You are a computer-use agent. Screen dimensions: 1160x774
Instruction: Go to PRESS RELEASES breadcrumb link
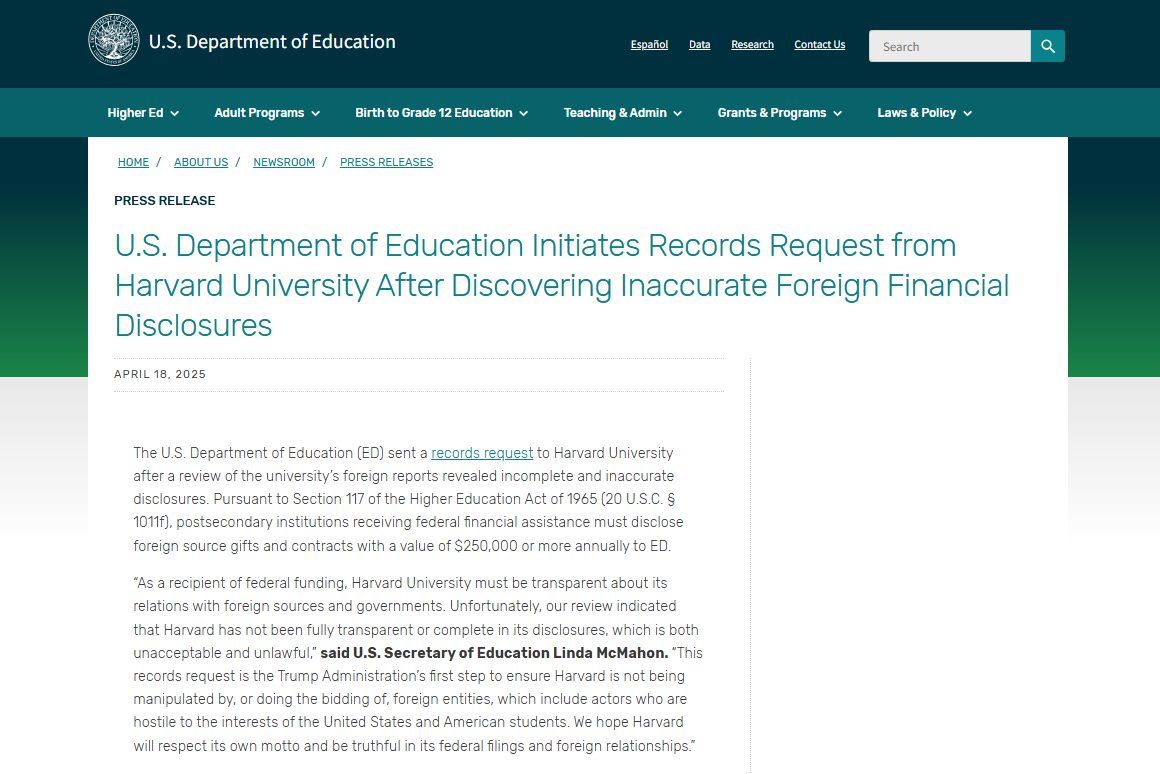pos(387,162)
